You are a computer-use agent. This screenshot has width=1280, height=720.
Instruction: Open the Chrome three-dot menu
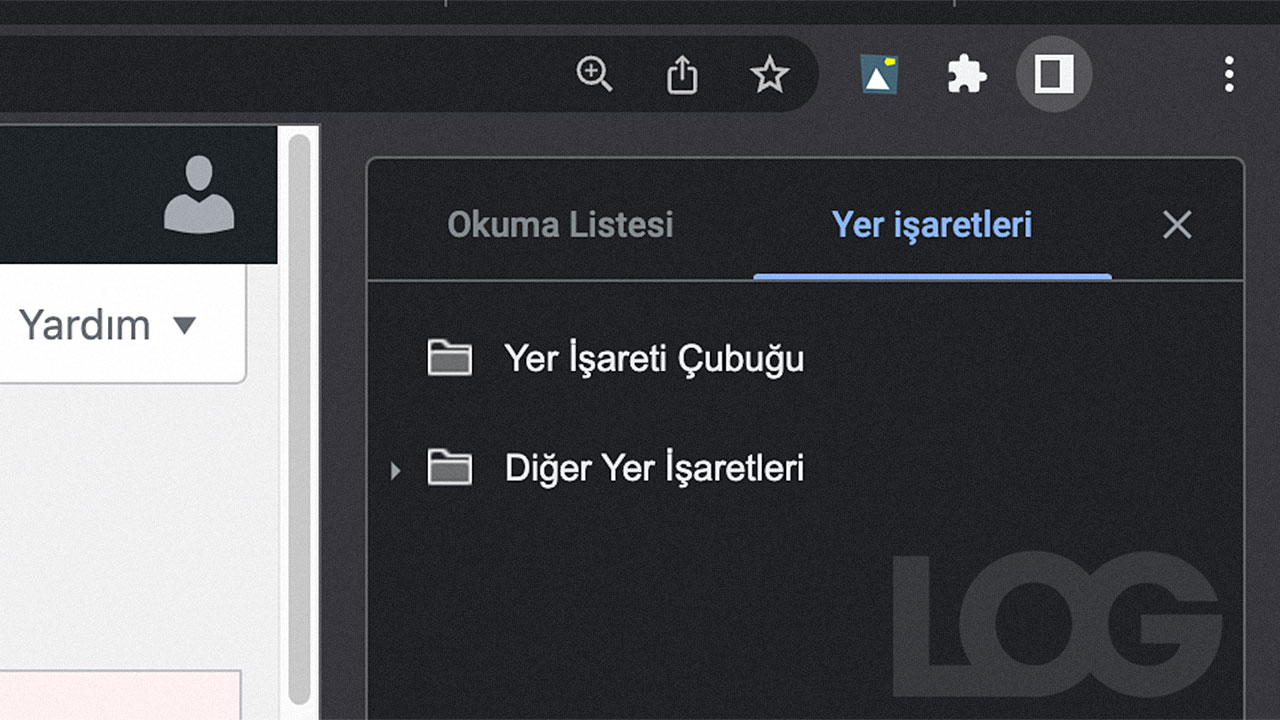(x=1229, y=74)
